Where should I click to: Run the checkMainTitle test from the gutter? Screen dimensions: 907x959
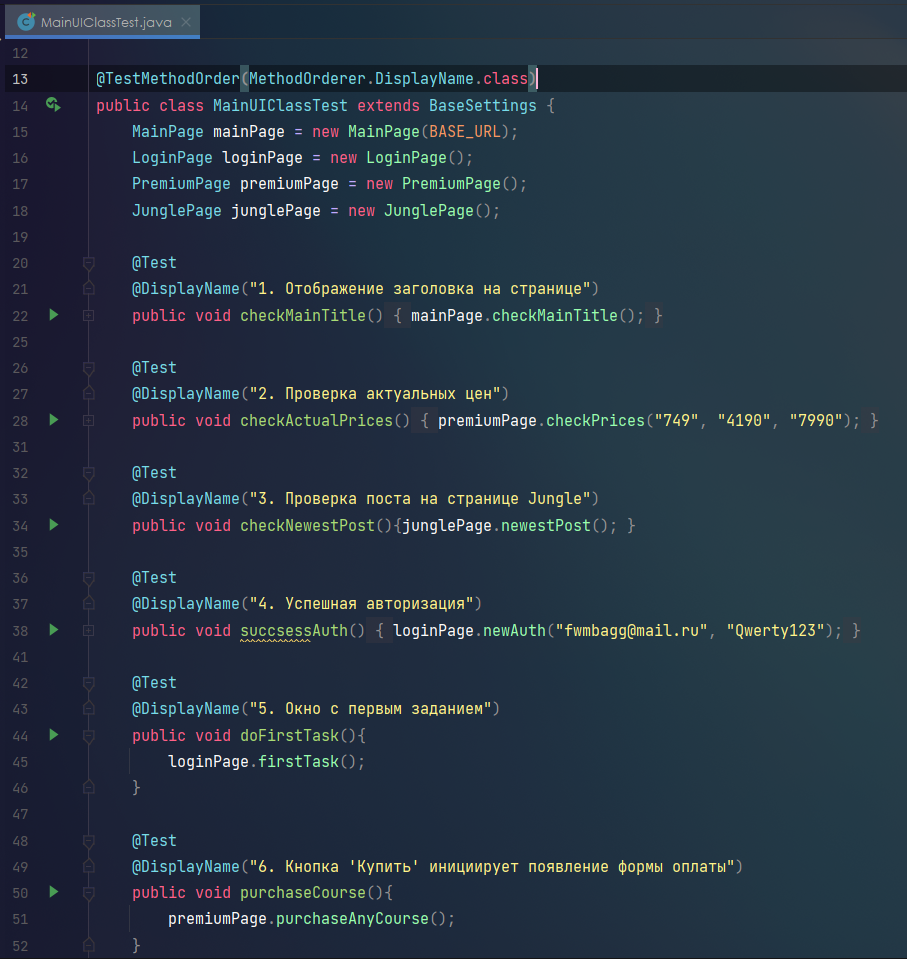click(53, 315)
